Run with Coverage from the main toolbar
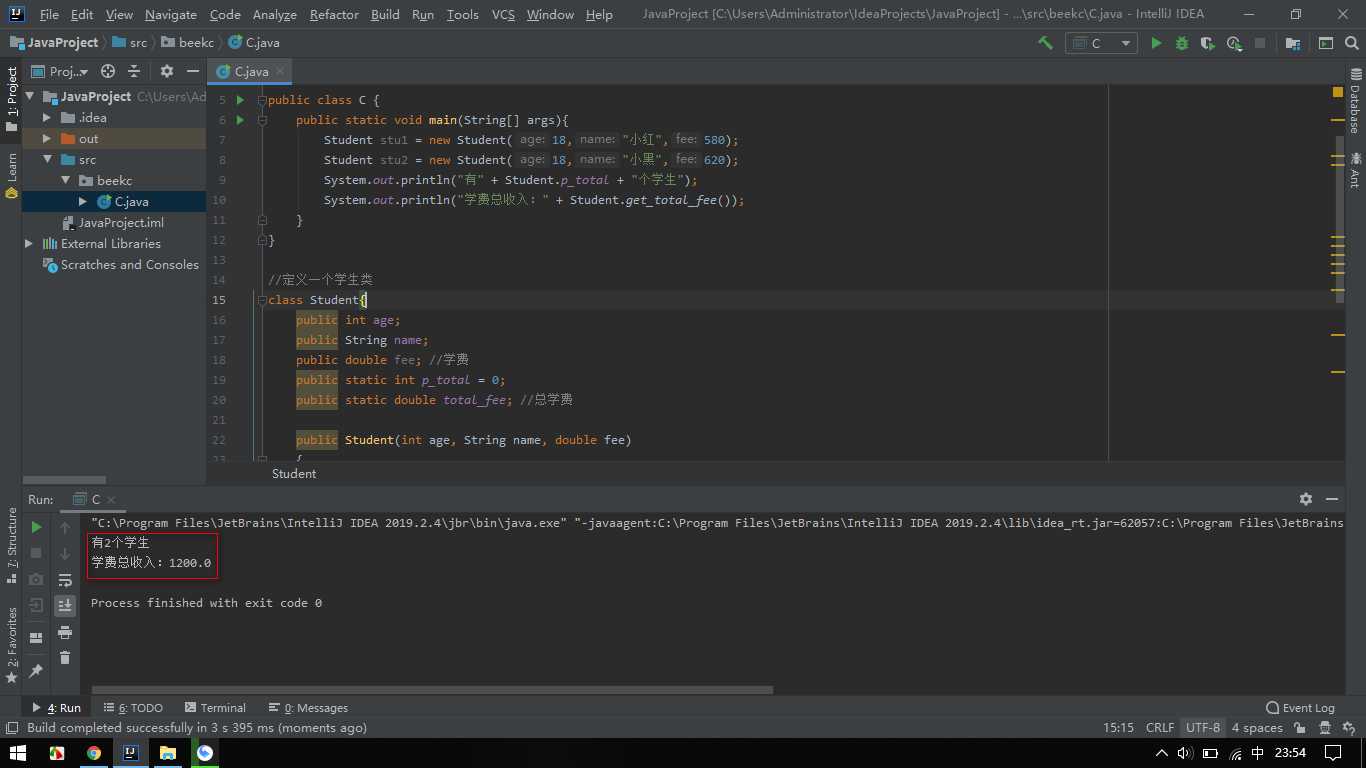 tap(1208, 43)
